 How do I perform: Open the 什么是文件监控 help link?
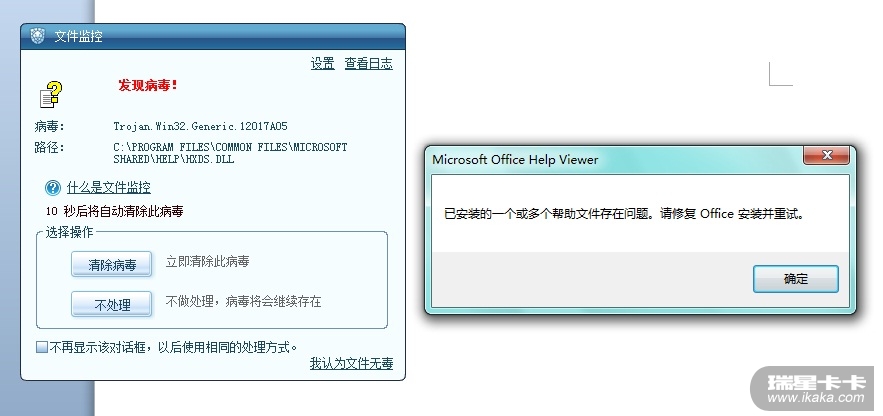coord(109,187)
